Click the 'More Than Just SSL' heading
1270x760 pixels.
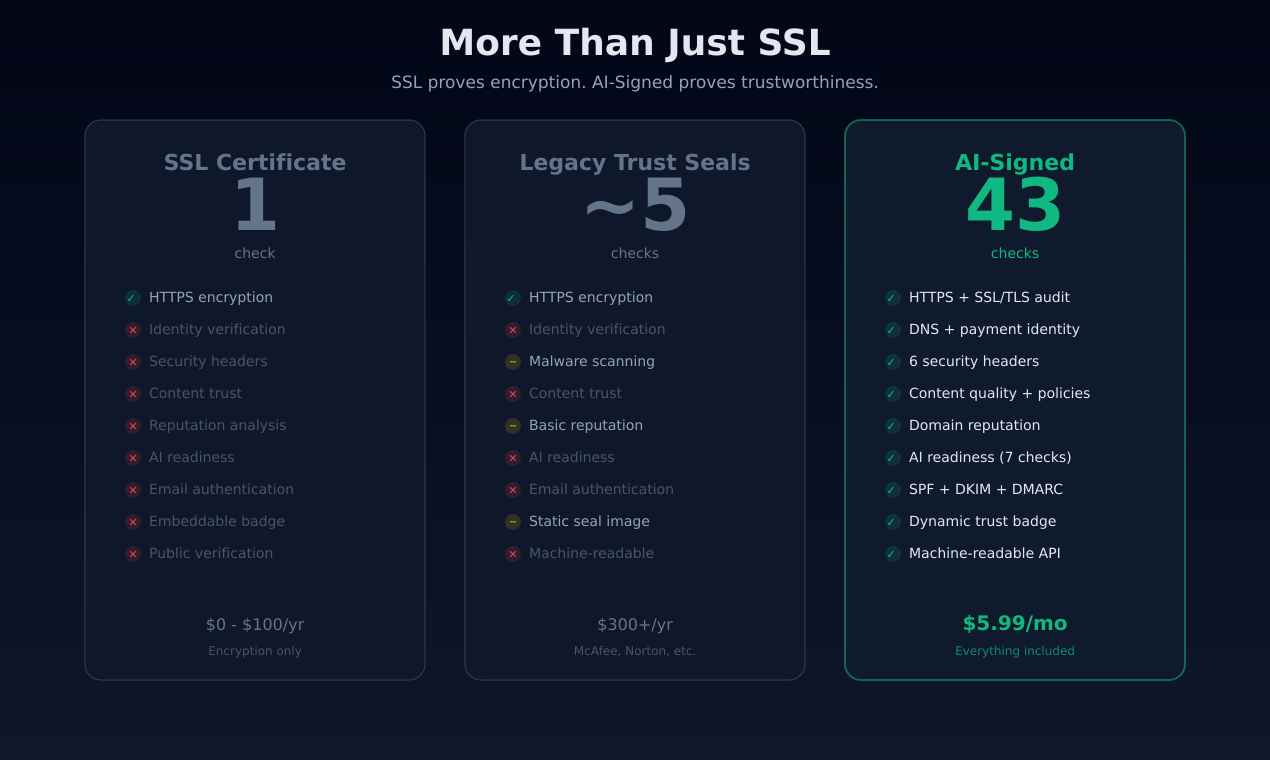click(635, 43)
